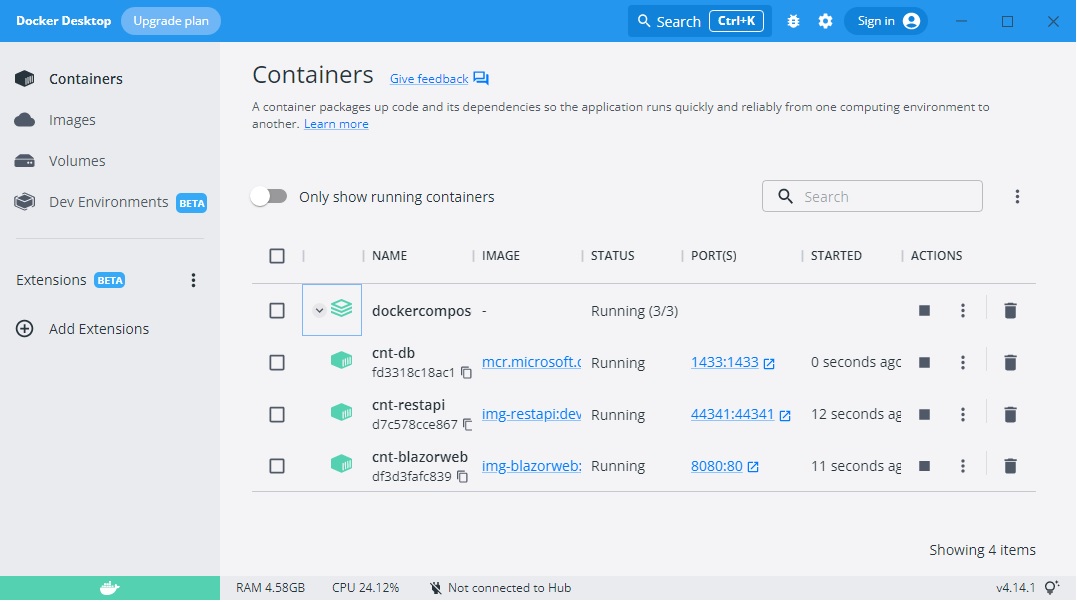This screenshot has height=602, width=1077.
Task: Sort by the STARTED column header
Action: [836, 256]
